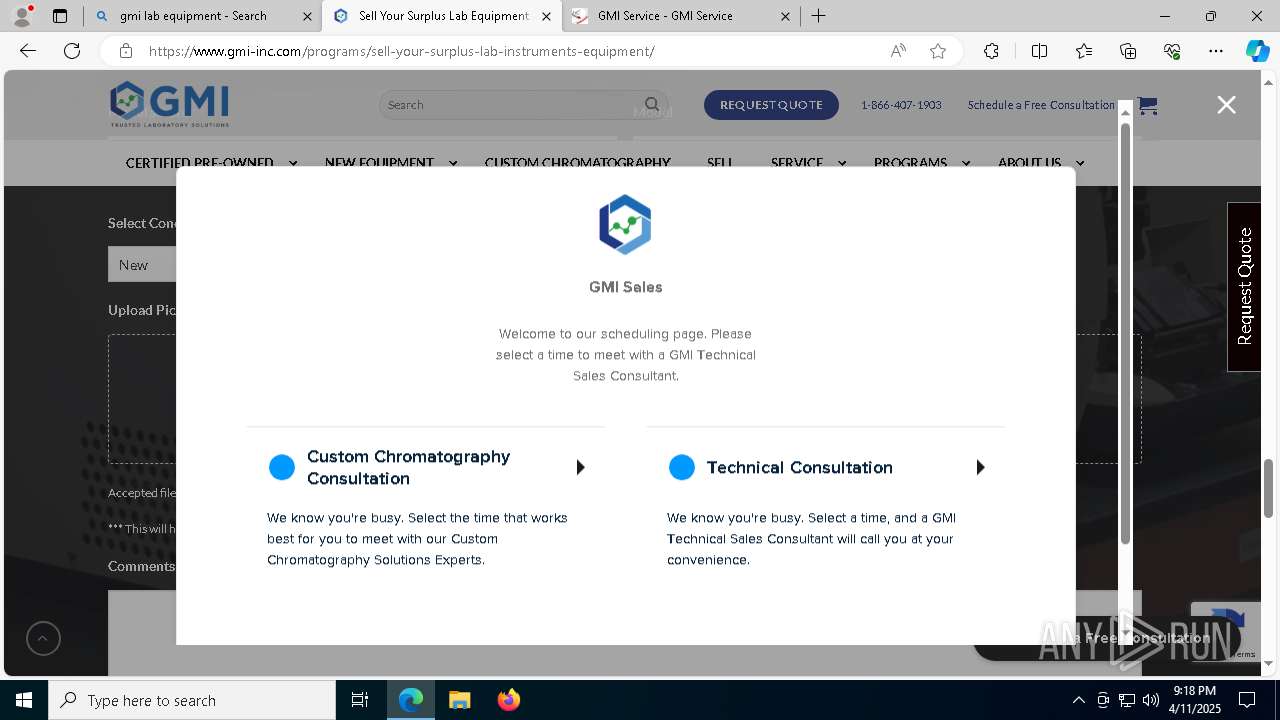Click the Windows taskbar search box

click(x=192, y=700)
